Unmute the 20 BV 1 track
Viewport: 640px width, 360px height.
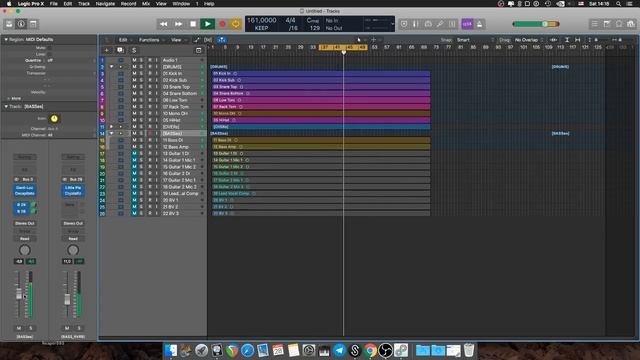click(x=134, y=200)
